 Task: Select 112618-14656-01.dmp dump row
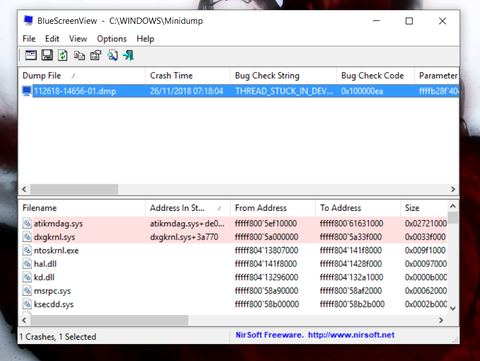pyautogui.click(x=239, y=91)
